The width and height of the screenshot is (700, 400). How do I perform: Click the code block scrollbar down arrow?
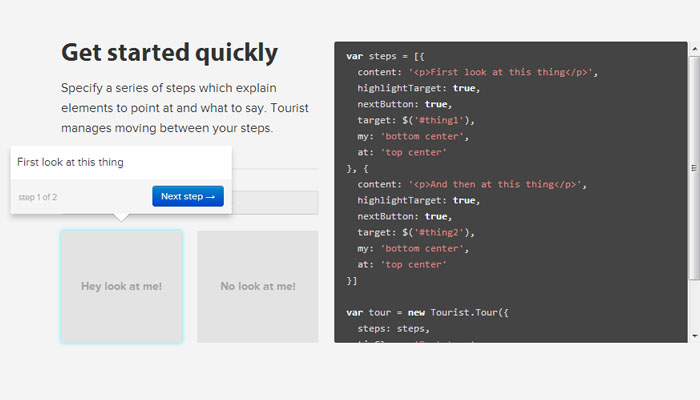point(694,336)
